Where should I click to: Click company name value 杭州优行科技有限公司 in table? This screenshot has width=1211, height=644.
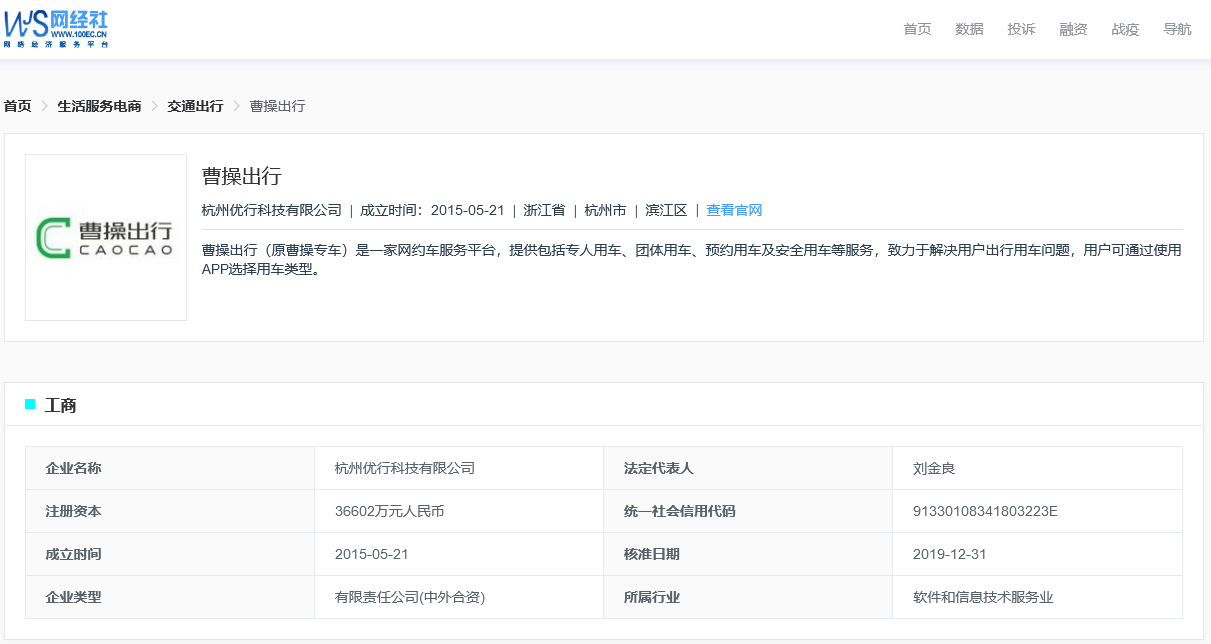click(405, 468)
